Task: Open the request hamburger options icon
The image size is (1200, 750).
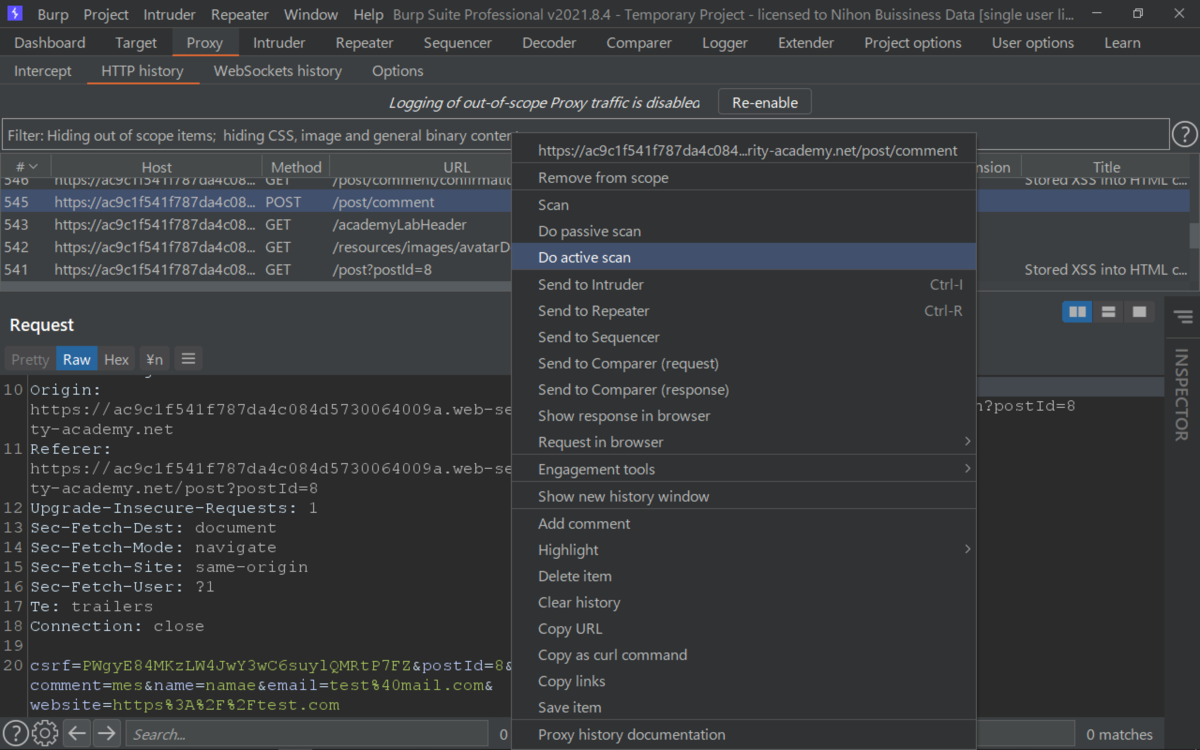Action: pos(188,359)
